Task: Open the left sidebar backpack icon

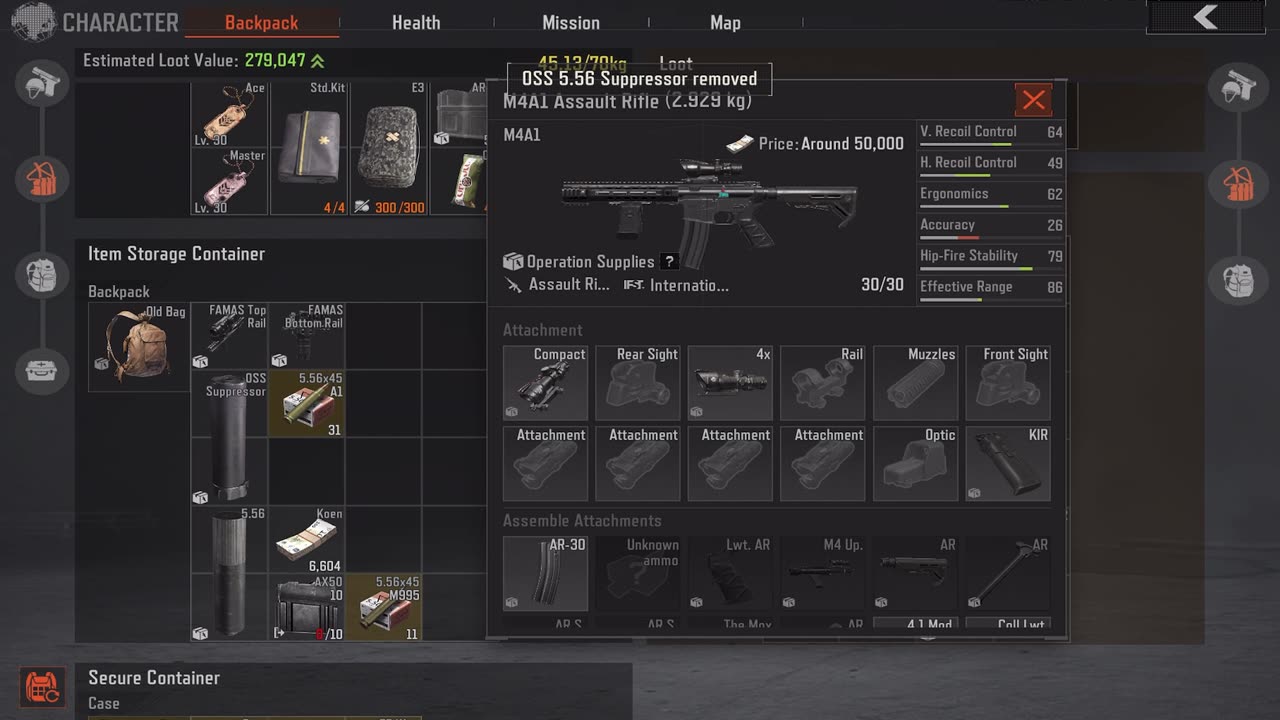Action: (x=41, y=274)
